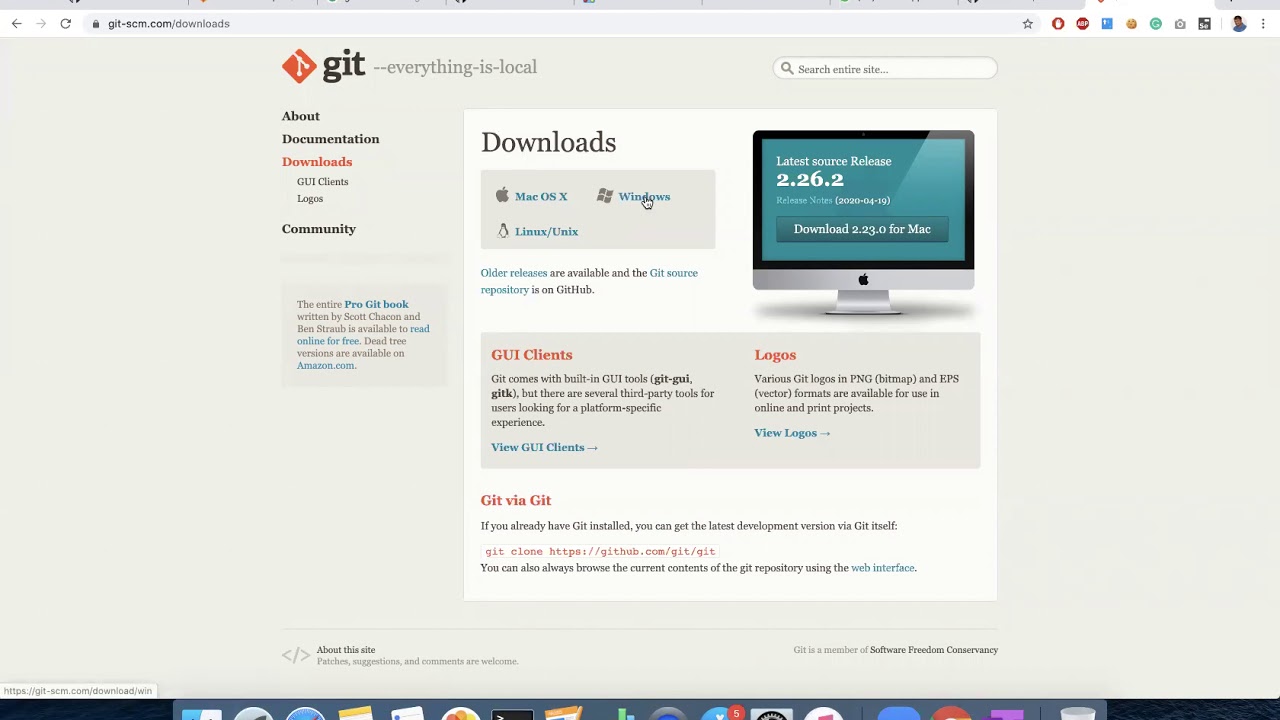Open the ABP Adblock Plus extension

point(1082,24)
